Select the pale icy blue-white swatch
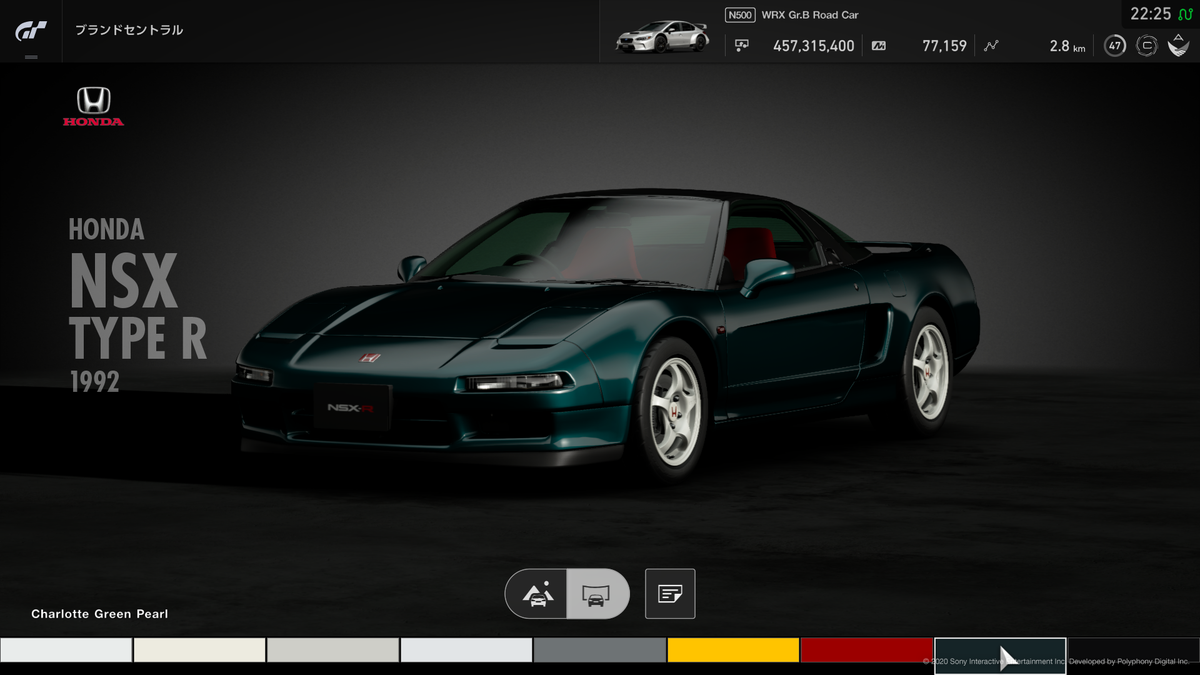 (466, 650)
